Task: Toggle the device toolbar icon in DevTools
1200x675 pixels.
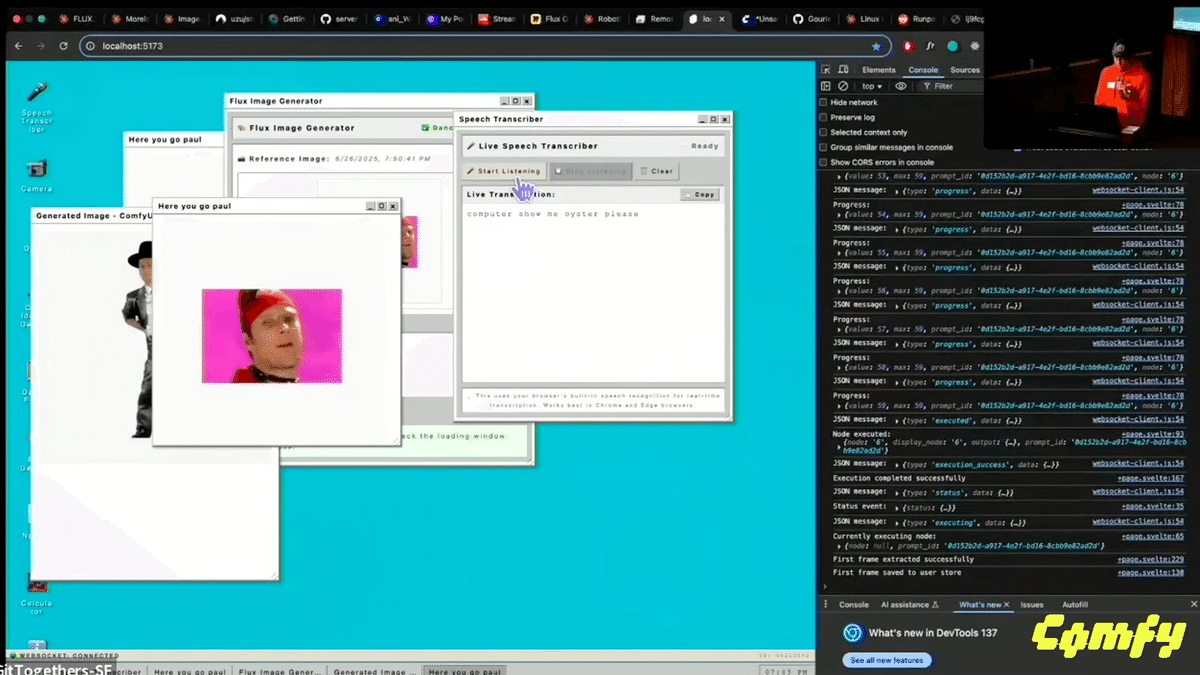Action: (x=844, y=70)
